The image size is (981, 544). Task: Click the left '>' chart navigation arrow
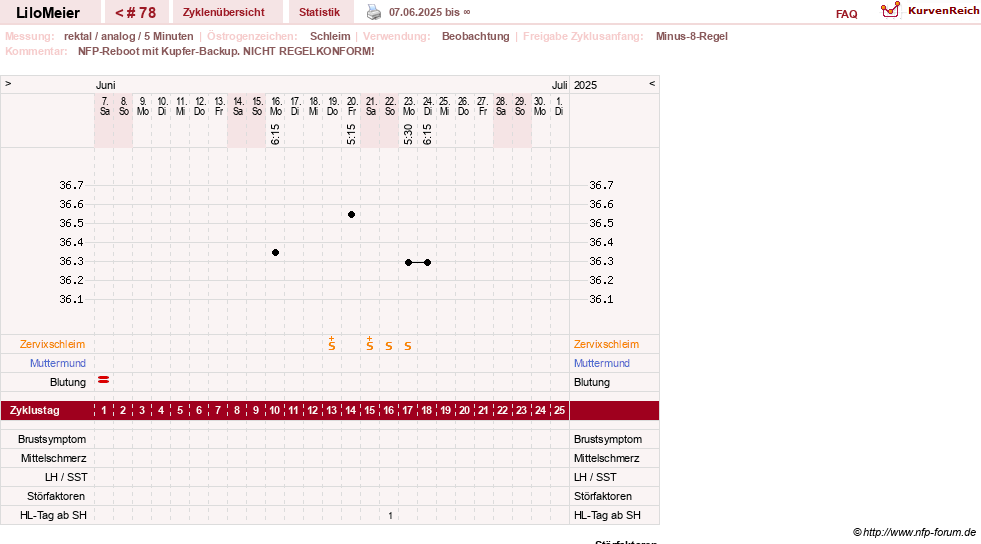click(x=8, y=83)
